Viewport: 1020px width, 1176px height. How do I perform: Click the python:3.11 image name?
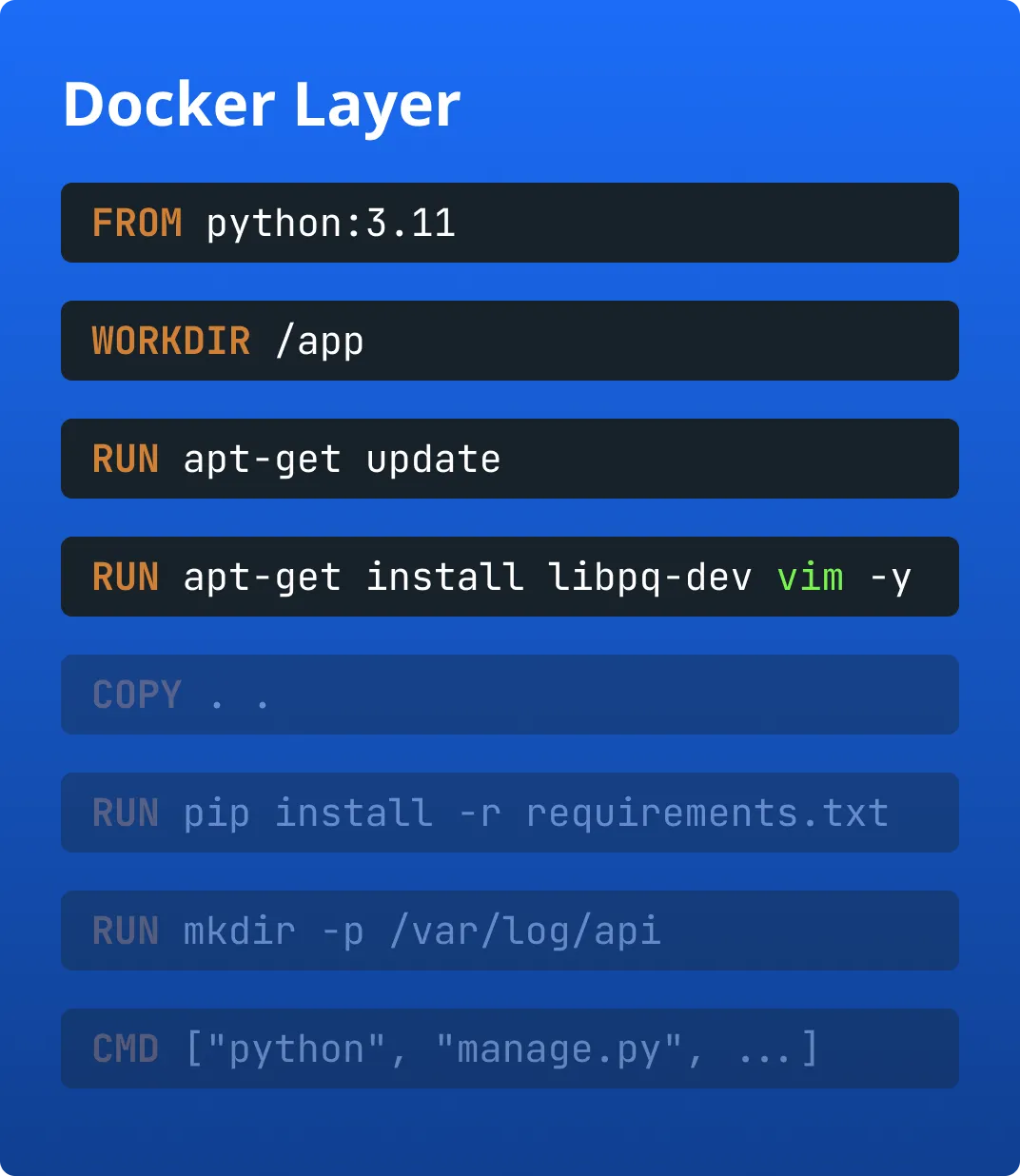(330, 224)
